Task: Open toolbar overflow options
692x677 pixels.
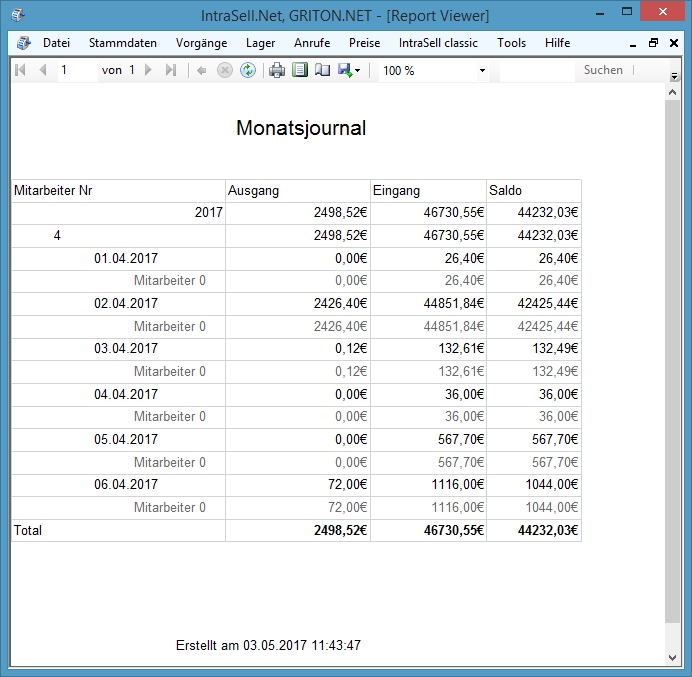Action: tap(674, 76)
